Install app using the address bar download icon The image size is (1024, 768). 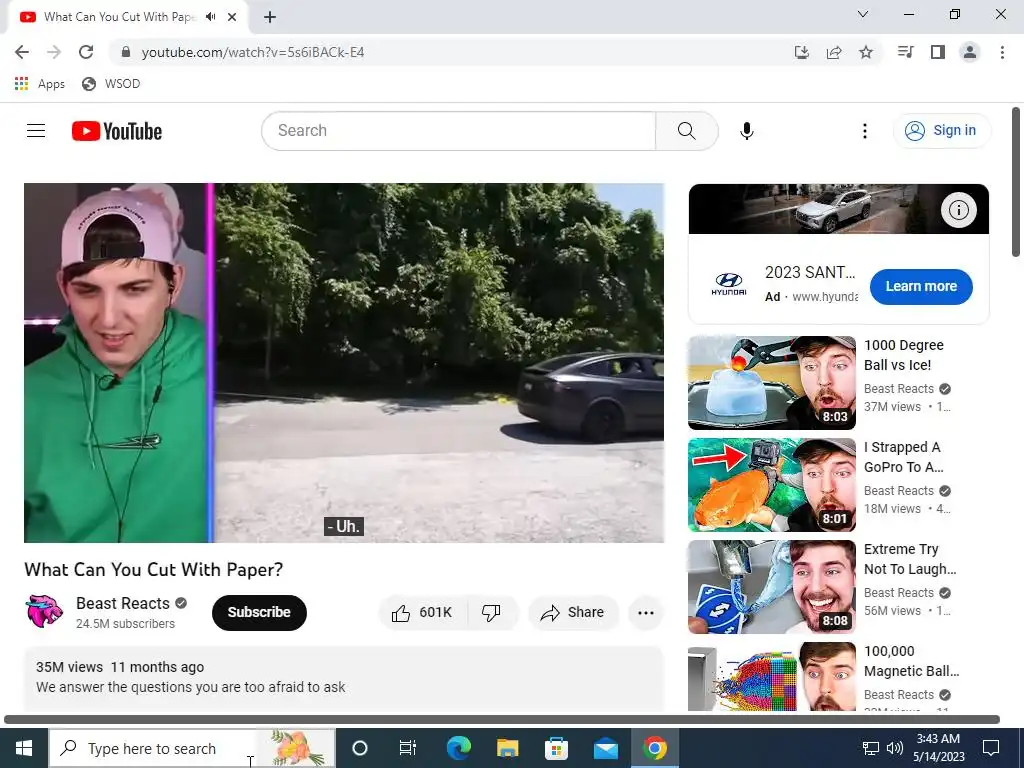[x=802, y=52]
